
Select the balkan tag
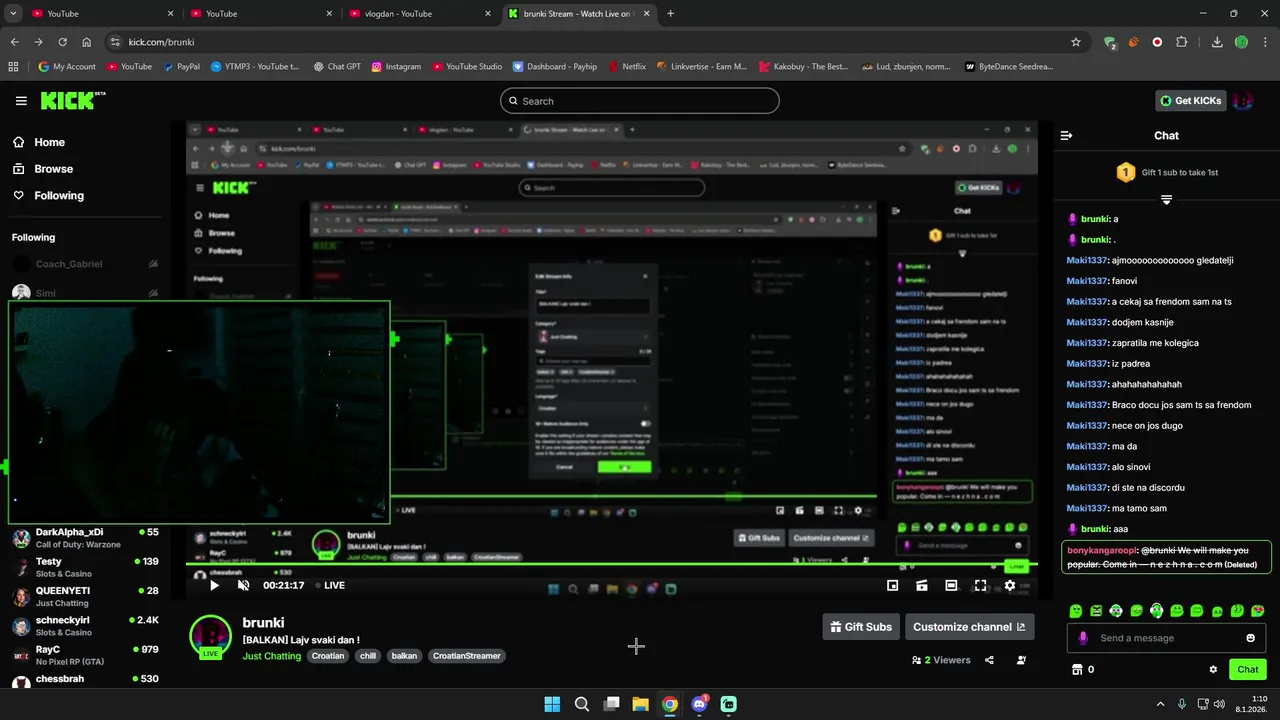click(x=404, y=656)
